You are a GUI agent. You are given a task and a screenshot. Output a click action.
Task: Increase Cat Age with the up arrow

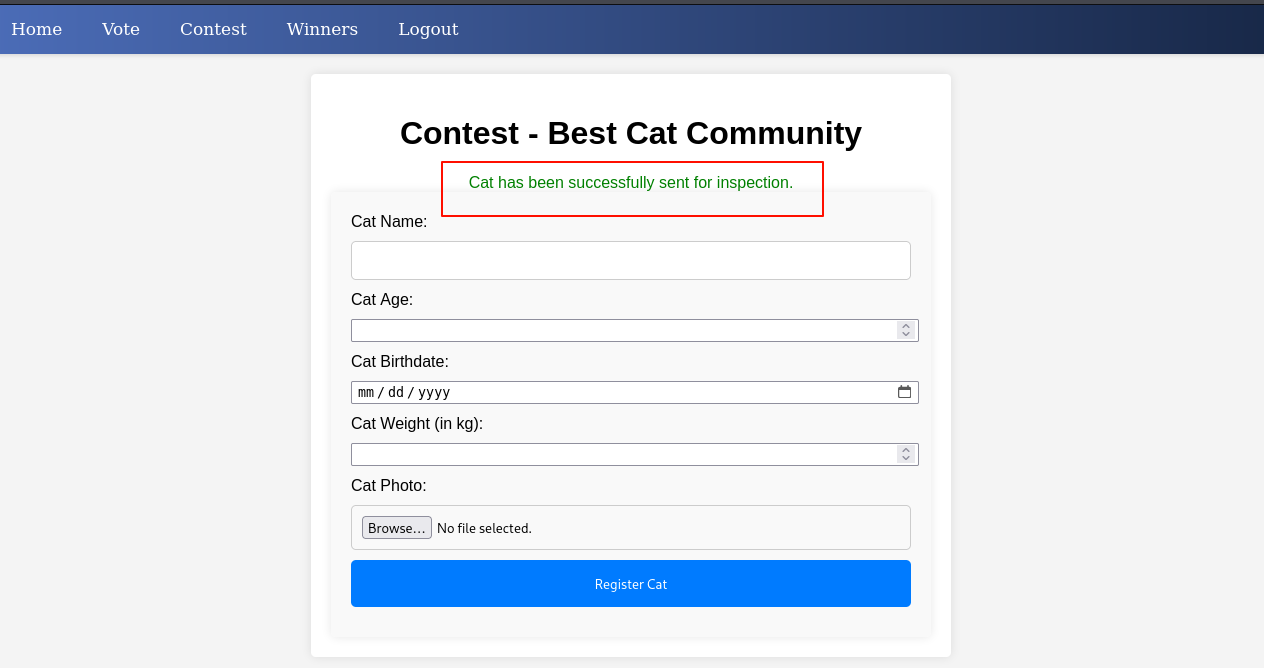coord(906,326)
